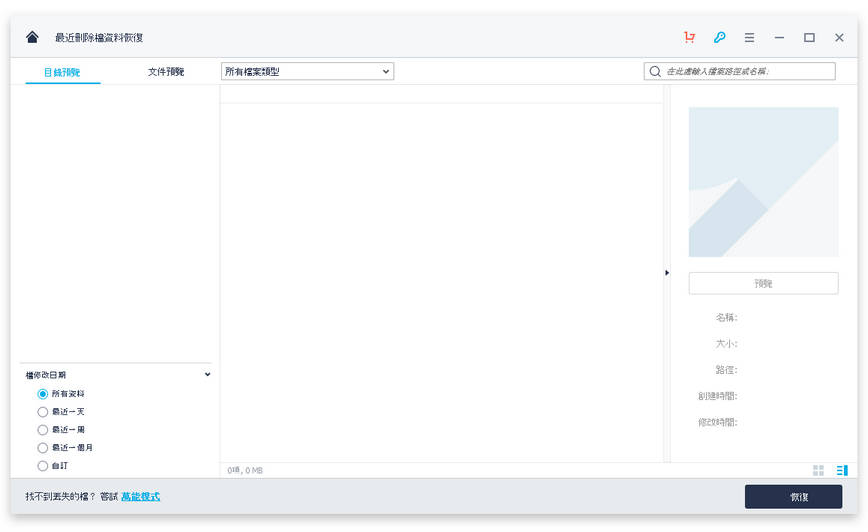Collapse preview panel with the arrow

(x=666, y=272)
